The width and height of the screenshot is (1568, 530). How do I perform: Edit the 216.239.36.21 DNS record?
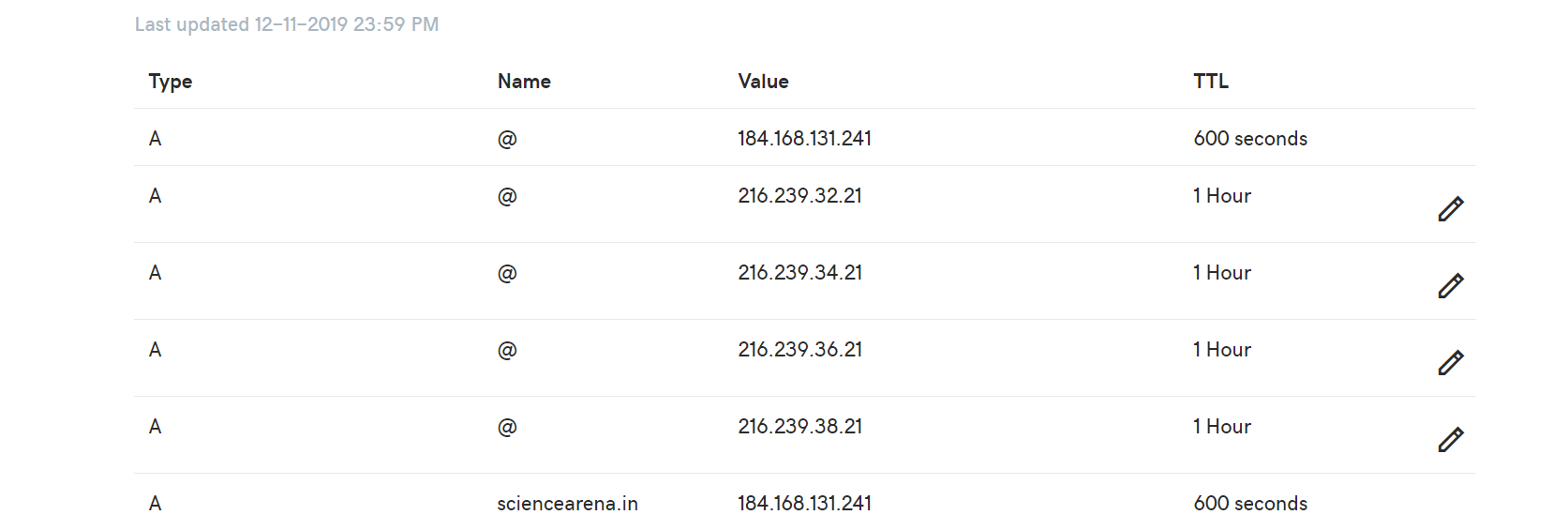tap(1450, 363)
